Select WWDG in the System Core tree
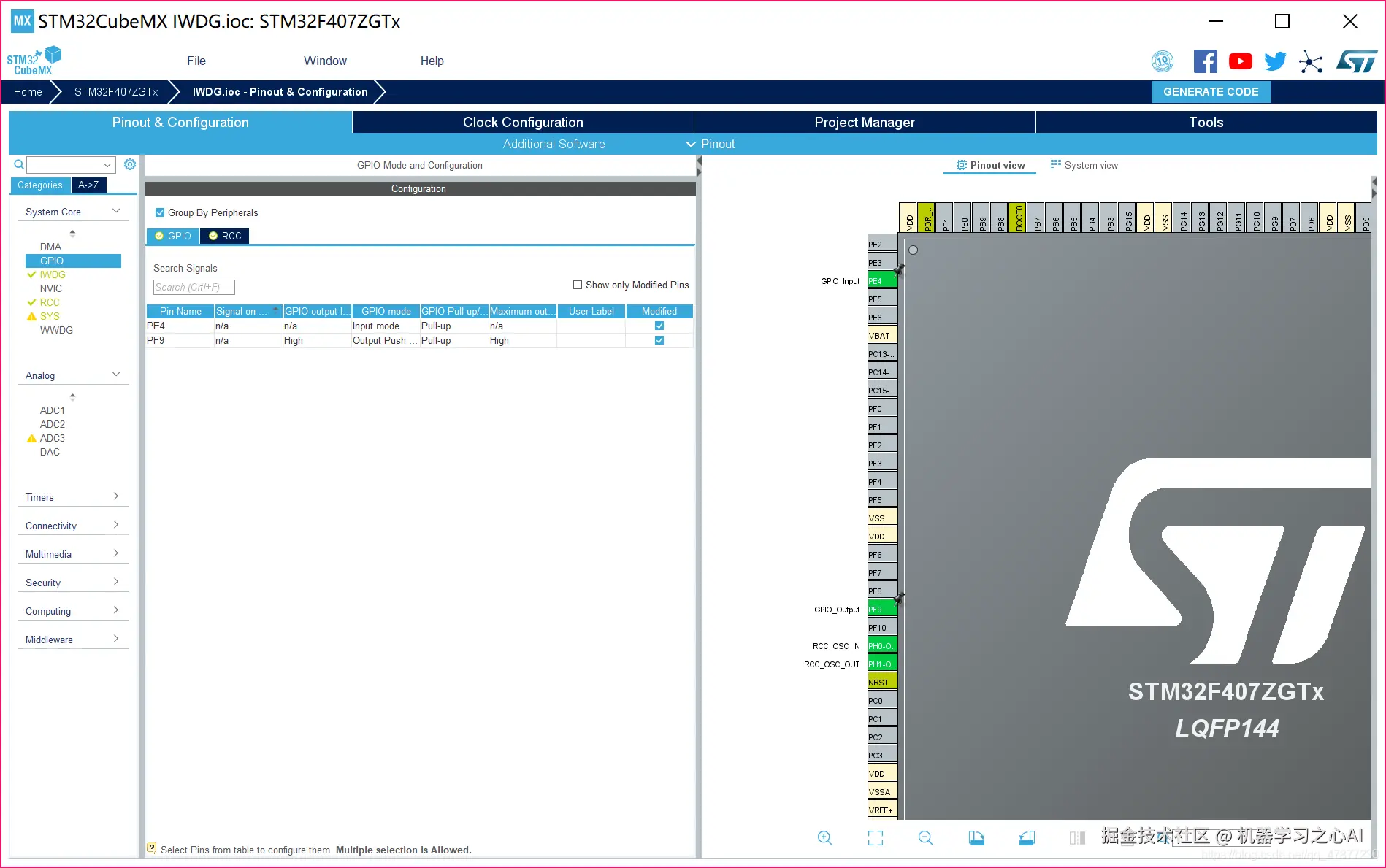Screen dimensions: 1386x868 coord(56,330)
